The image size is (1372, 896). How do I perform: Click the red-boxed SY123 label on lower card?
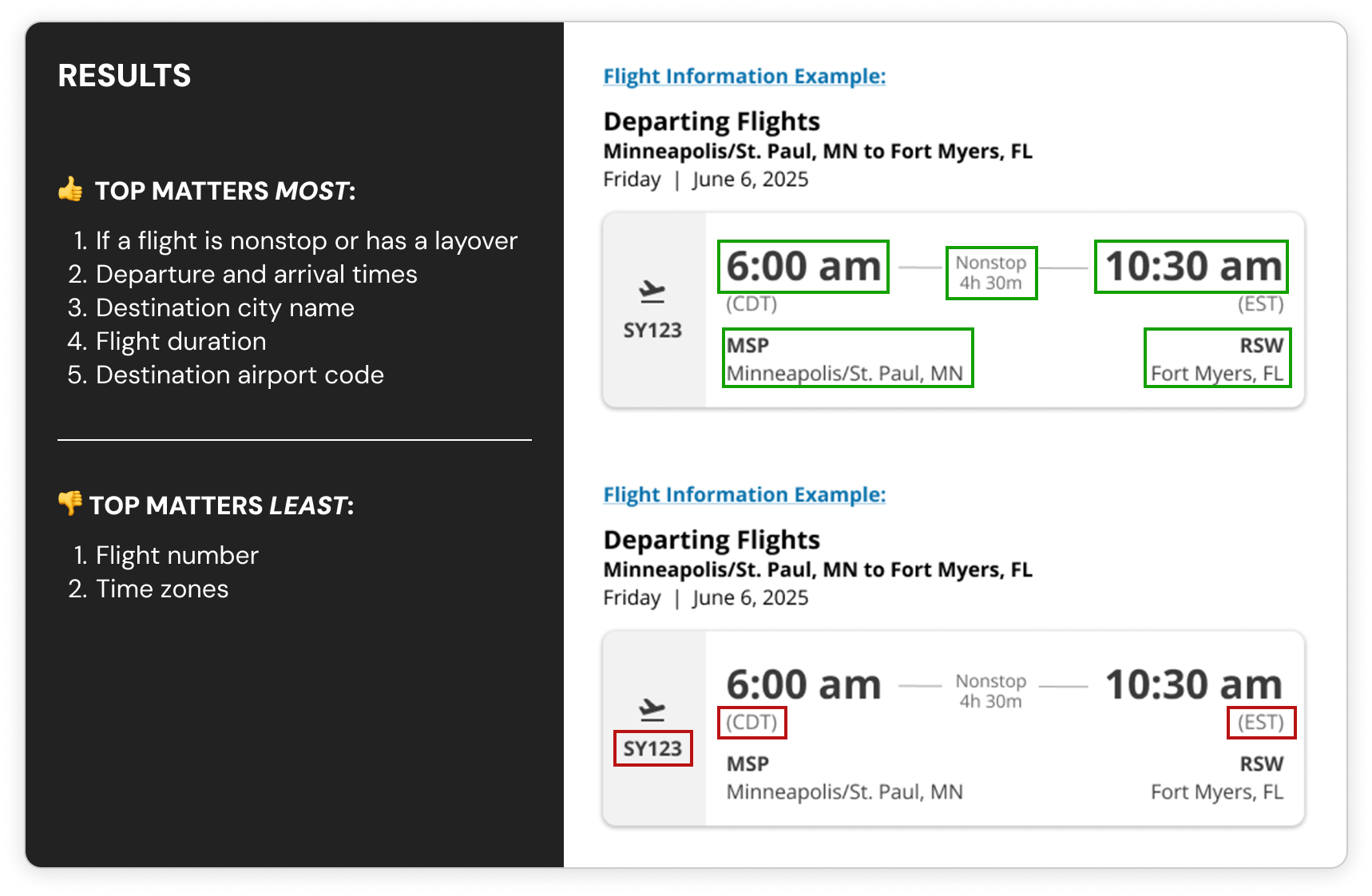tap(652, 747)
